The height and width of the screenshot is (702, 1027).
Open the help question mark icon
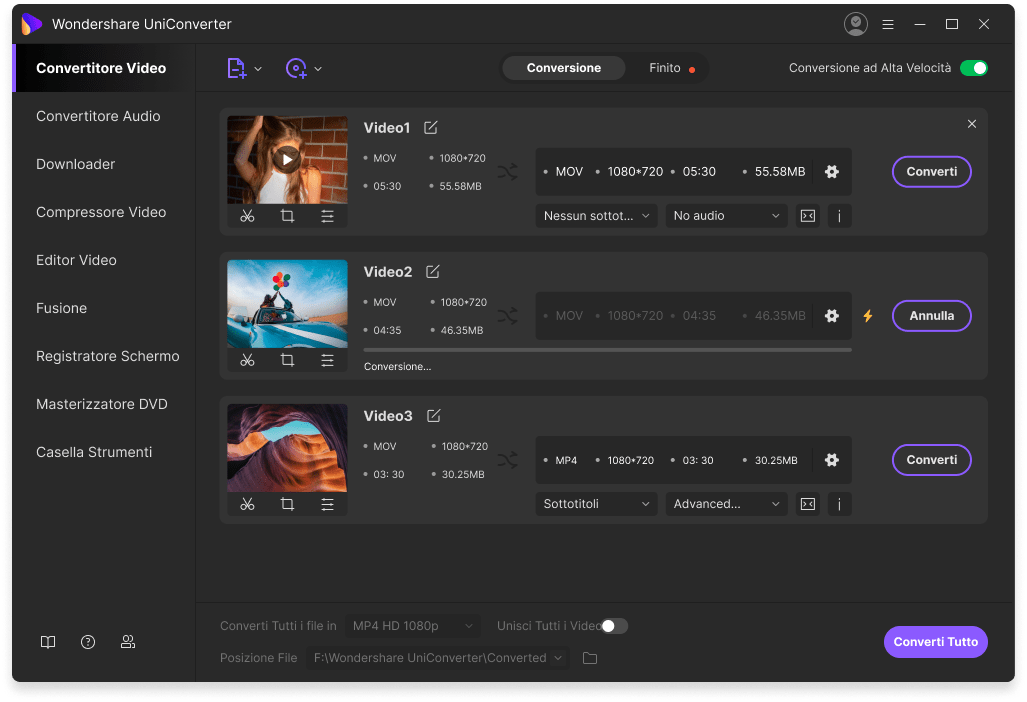(x=88, y=642)
